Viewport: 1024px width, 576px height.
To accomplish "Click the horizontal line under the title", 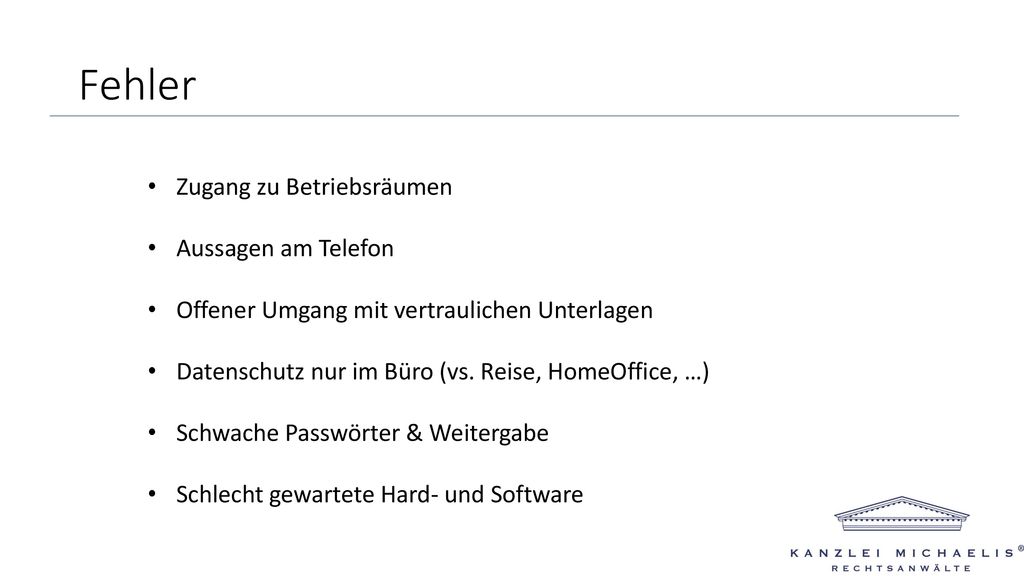I will click(504, 116).
